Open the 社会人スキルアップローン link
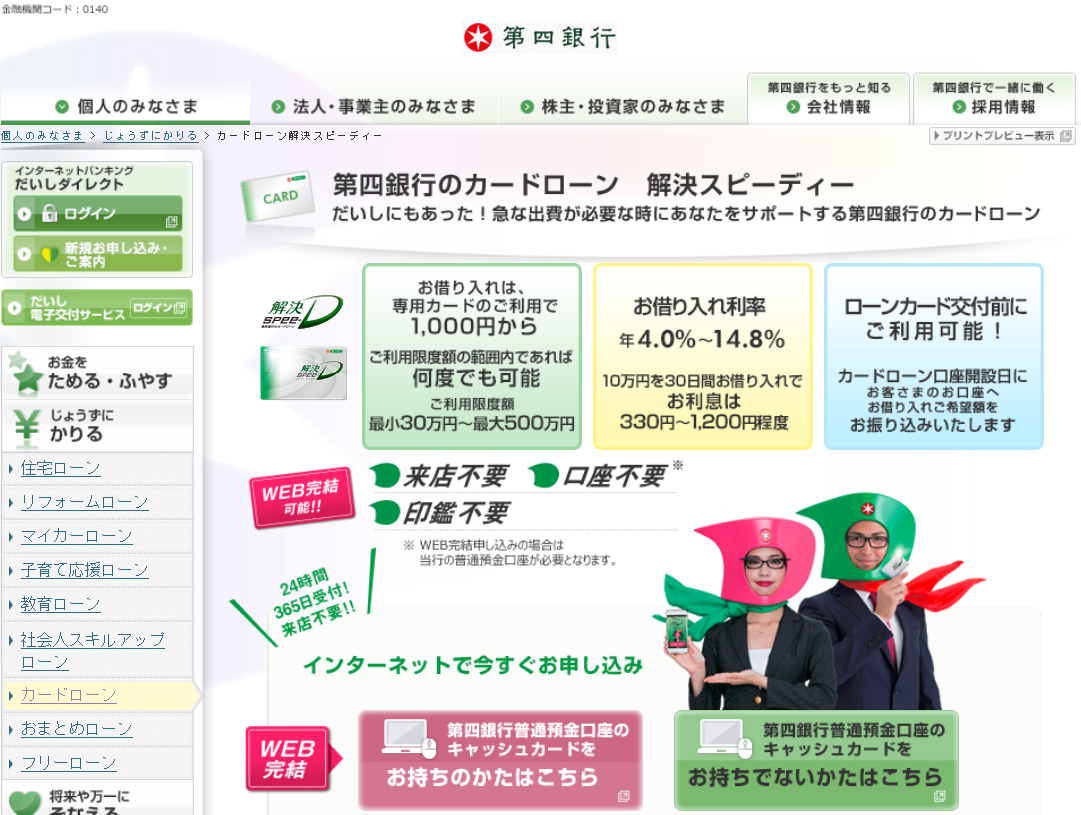 [92, 650]
